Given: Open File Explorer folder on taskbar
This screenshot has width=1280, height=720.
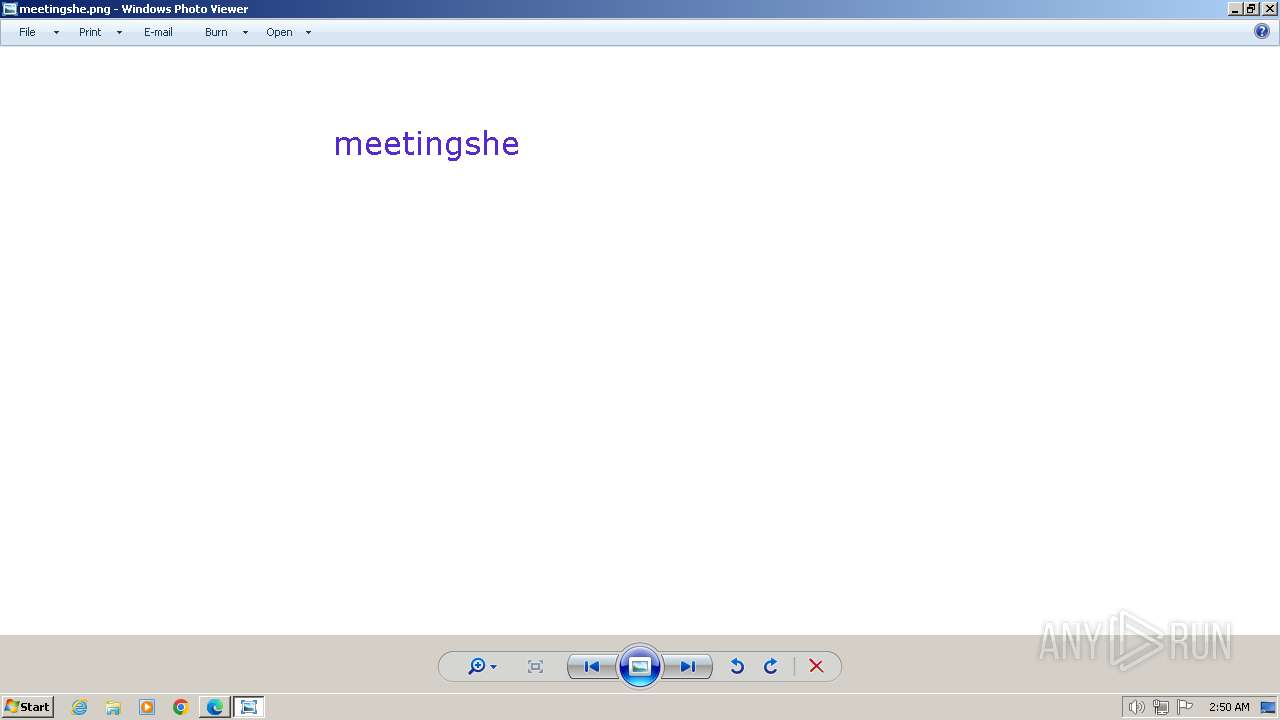Looking at the screenshot, I should [x=113, y=707].
